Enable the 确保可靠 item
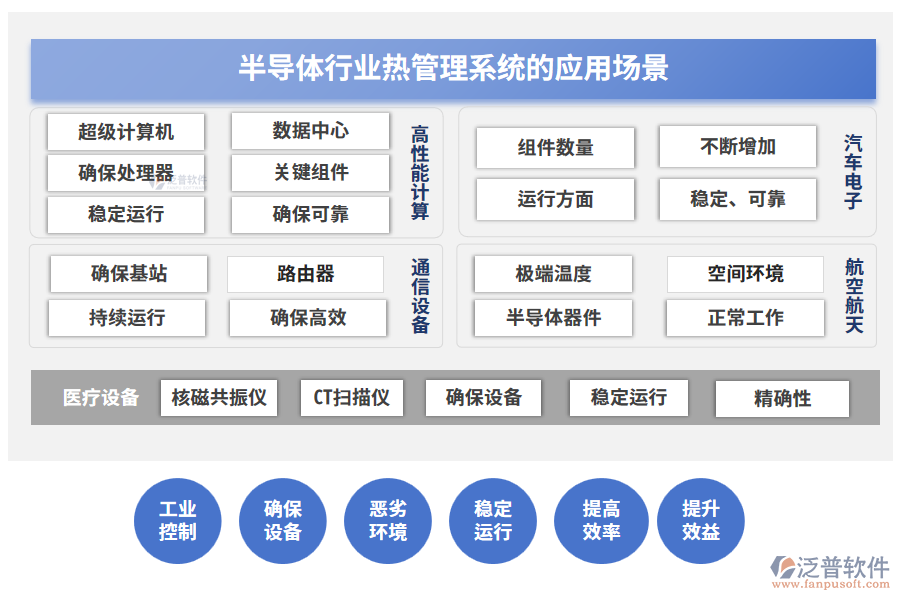This screenshot has height=600, width=900. coord(310,215)
